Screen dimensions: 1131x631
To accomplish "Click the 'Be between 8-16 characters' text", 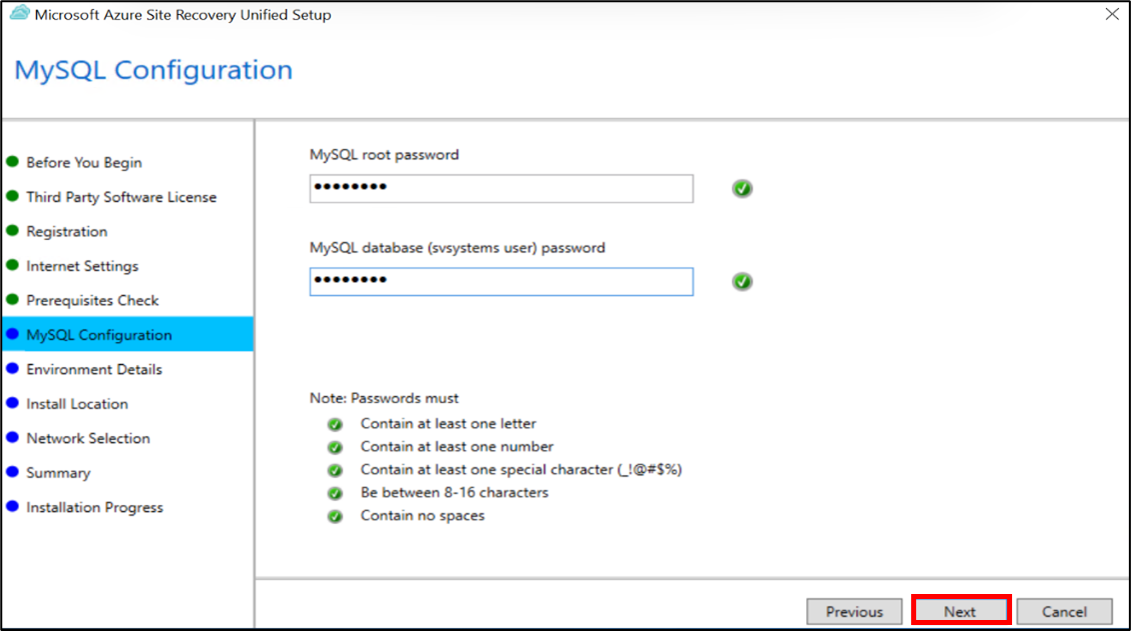I will tap(454, 493).
